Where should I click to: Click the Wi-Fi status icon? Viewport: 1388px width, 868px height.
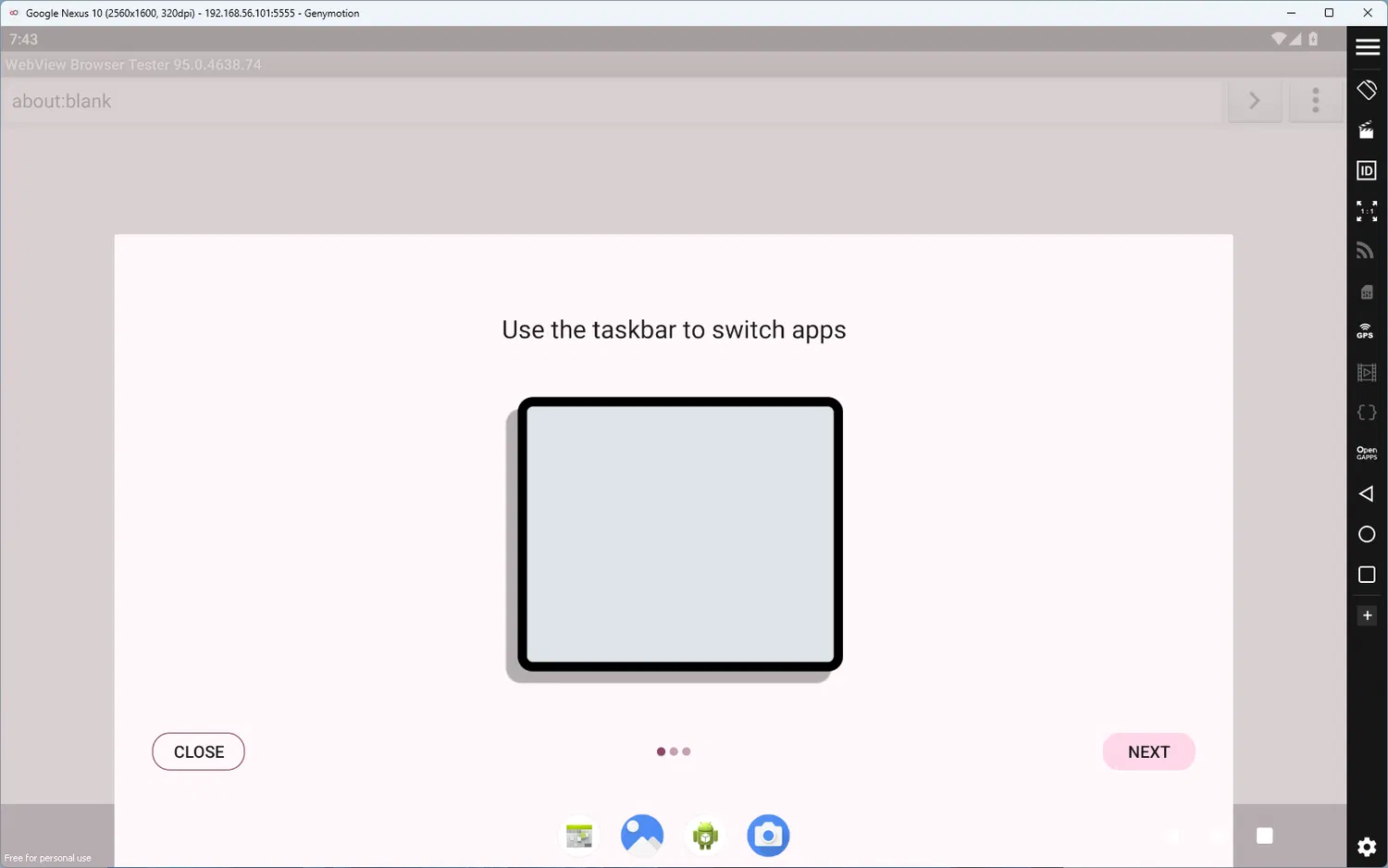[x=1279, y=39]
